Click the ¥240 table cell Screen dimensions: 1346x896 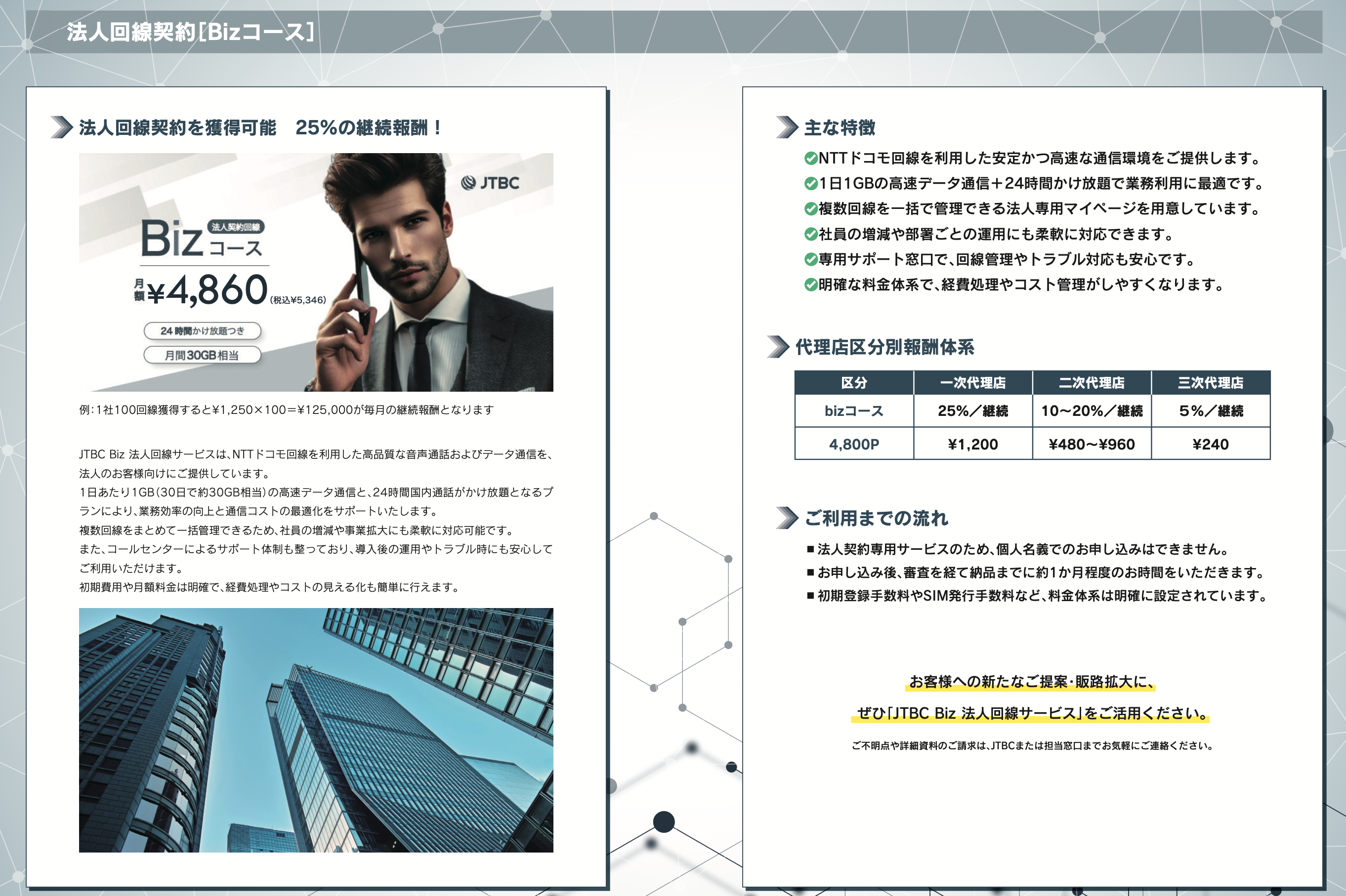[1211, 444]
